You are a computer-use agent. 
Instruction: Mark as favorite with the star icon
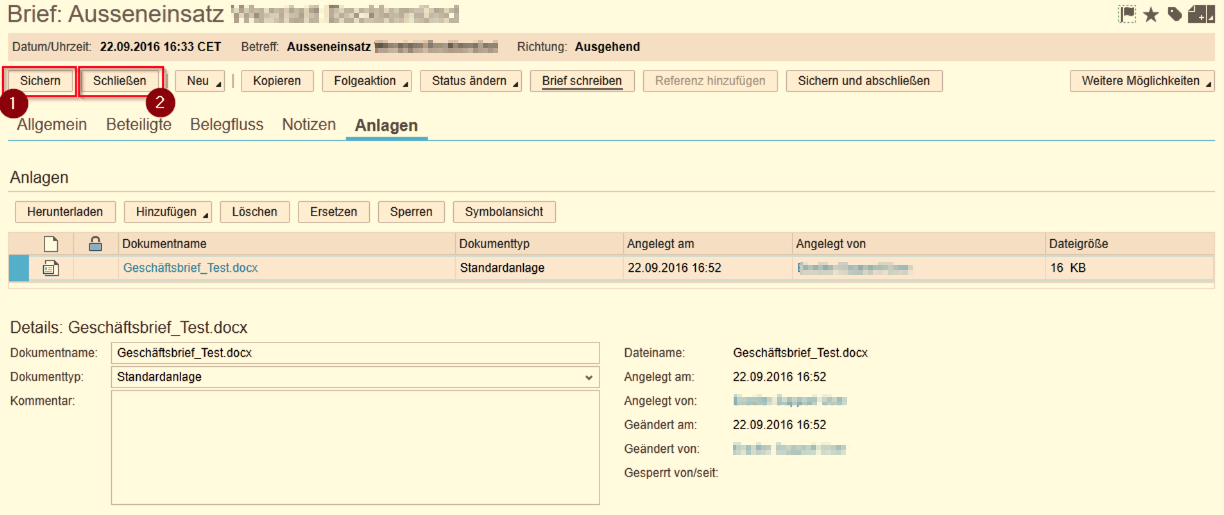(1151, 14)
